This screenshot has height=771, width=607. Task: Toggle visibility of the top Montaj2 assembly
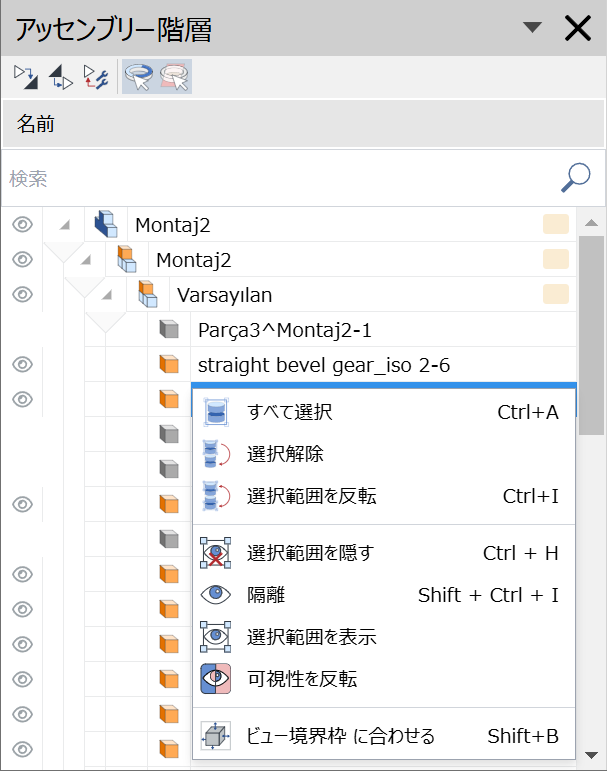pos(22,225)
